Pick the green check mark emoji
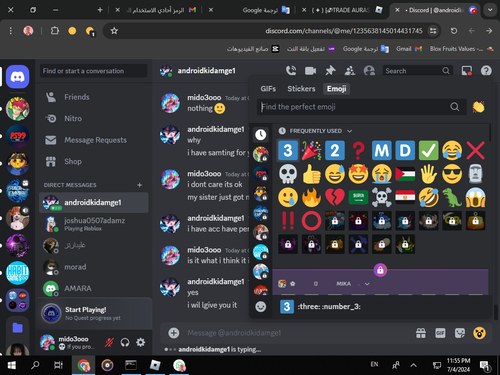 (428, 150)
